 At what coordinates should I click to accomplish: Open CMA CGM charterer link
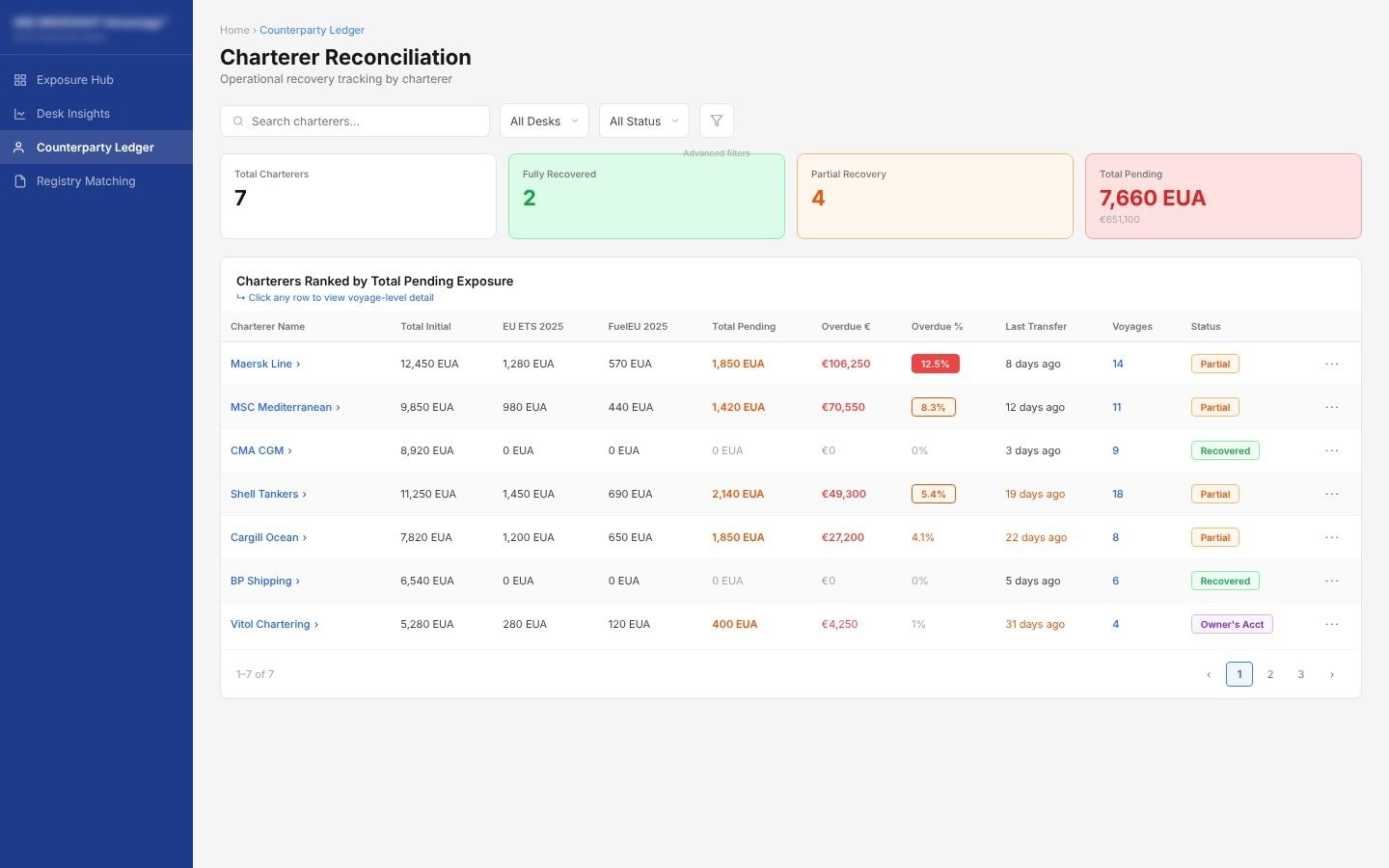261,450
